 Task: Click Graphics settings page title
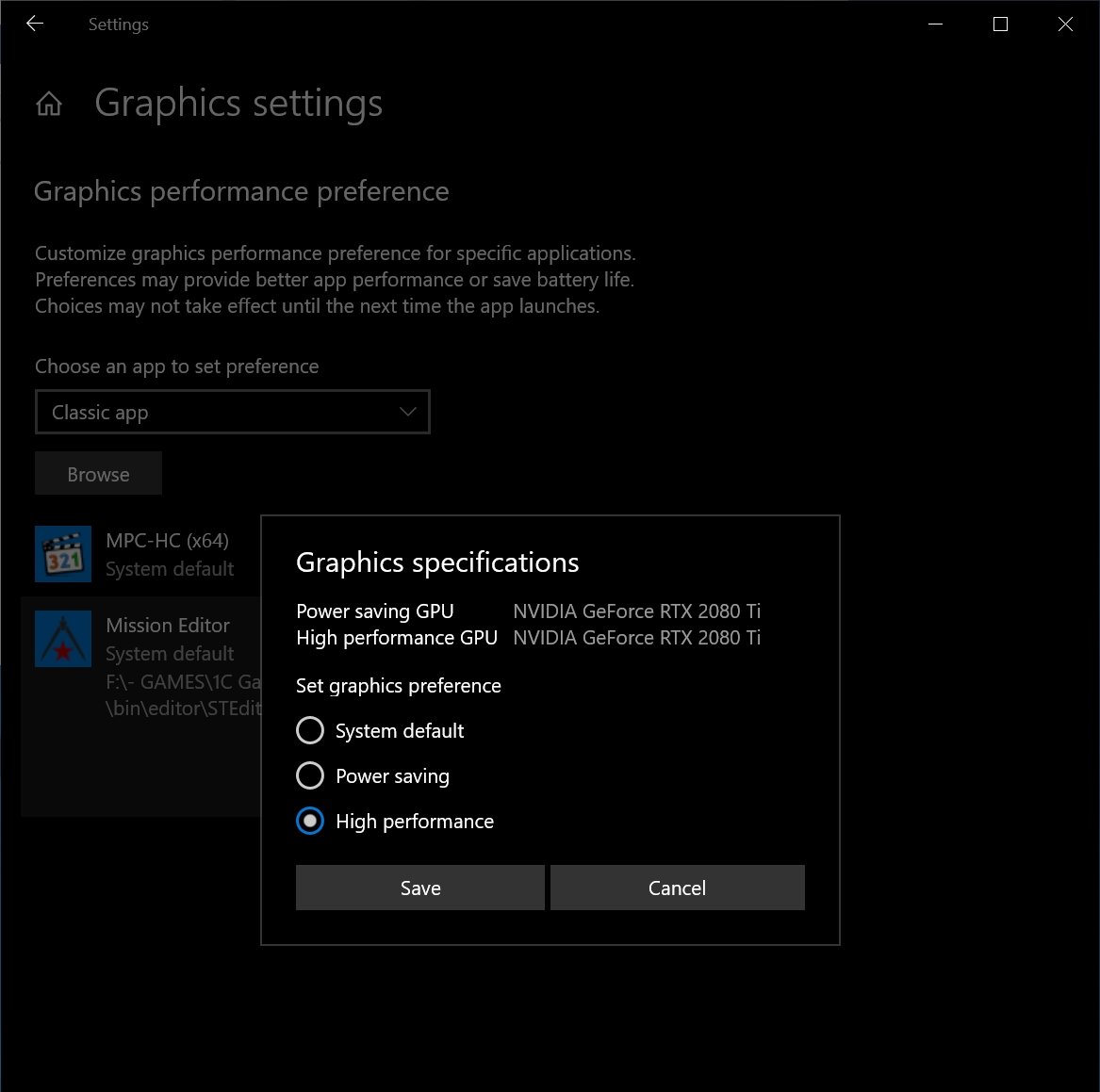pos(238,103)
